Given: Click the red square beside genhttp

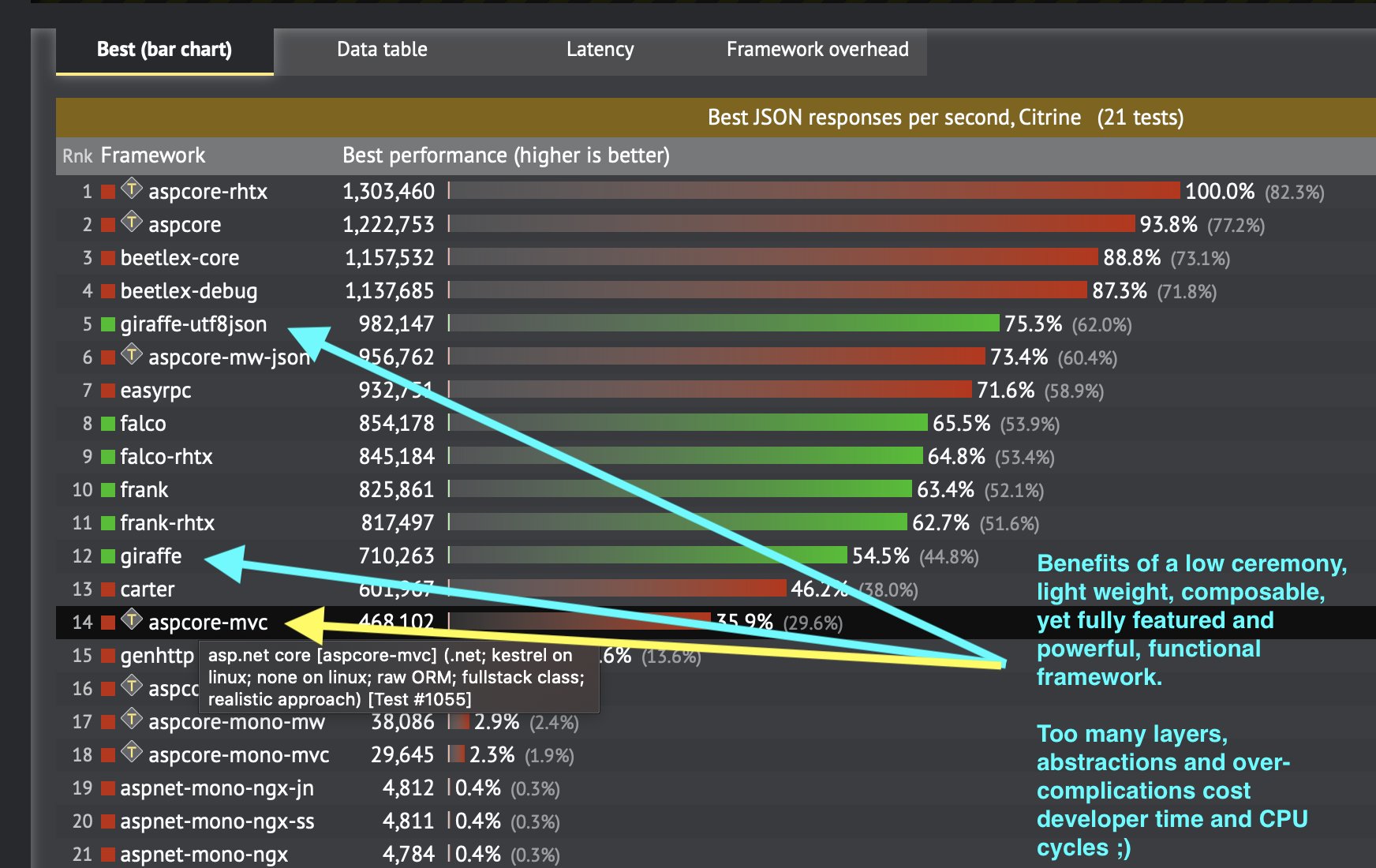Looking at the screenshot, I should click(x=108, y=656).
